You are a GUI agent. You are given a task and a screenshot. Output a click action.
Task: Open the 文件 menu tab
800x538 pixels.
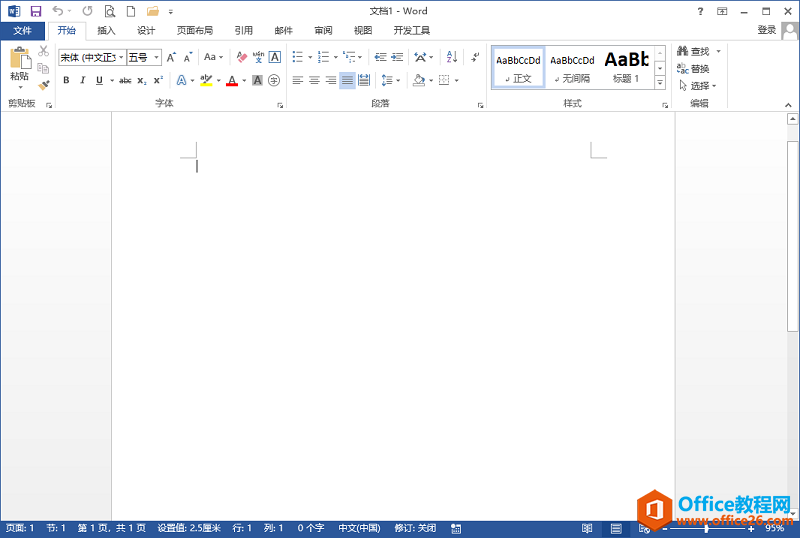coord(22,30)
